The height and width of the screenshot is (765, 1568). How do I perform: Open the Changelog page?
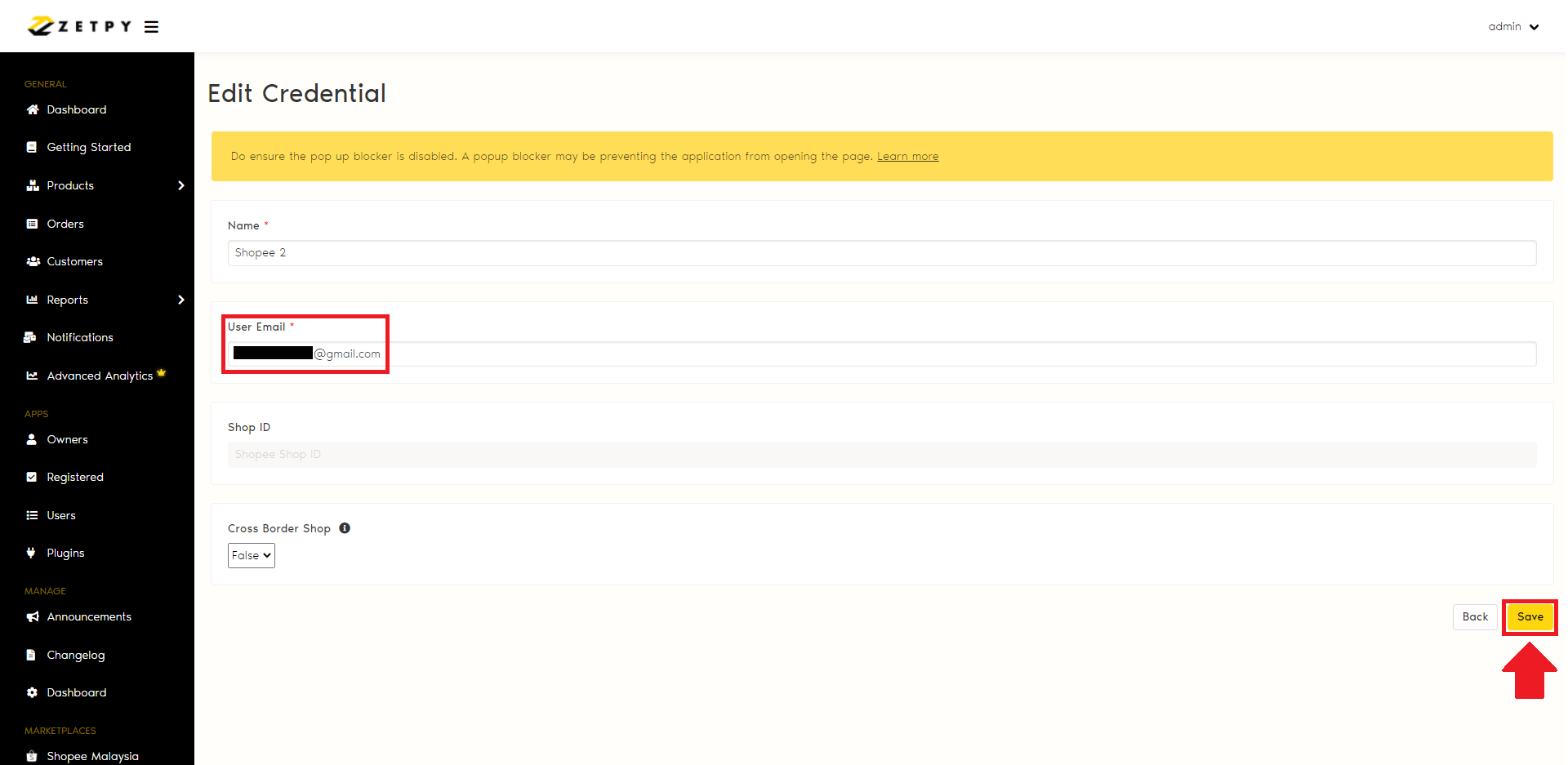pyautogui.click(x=76, y=655)
